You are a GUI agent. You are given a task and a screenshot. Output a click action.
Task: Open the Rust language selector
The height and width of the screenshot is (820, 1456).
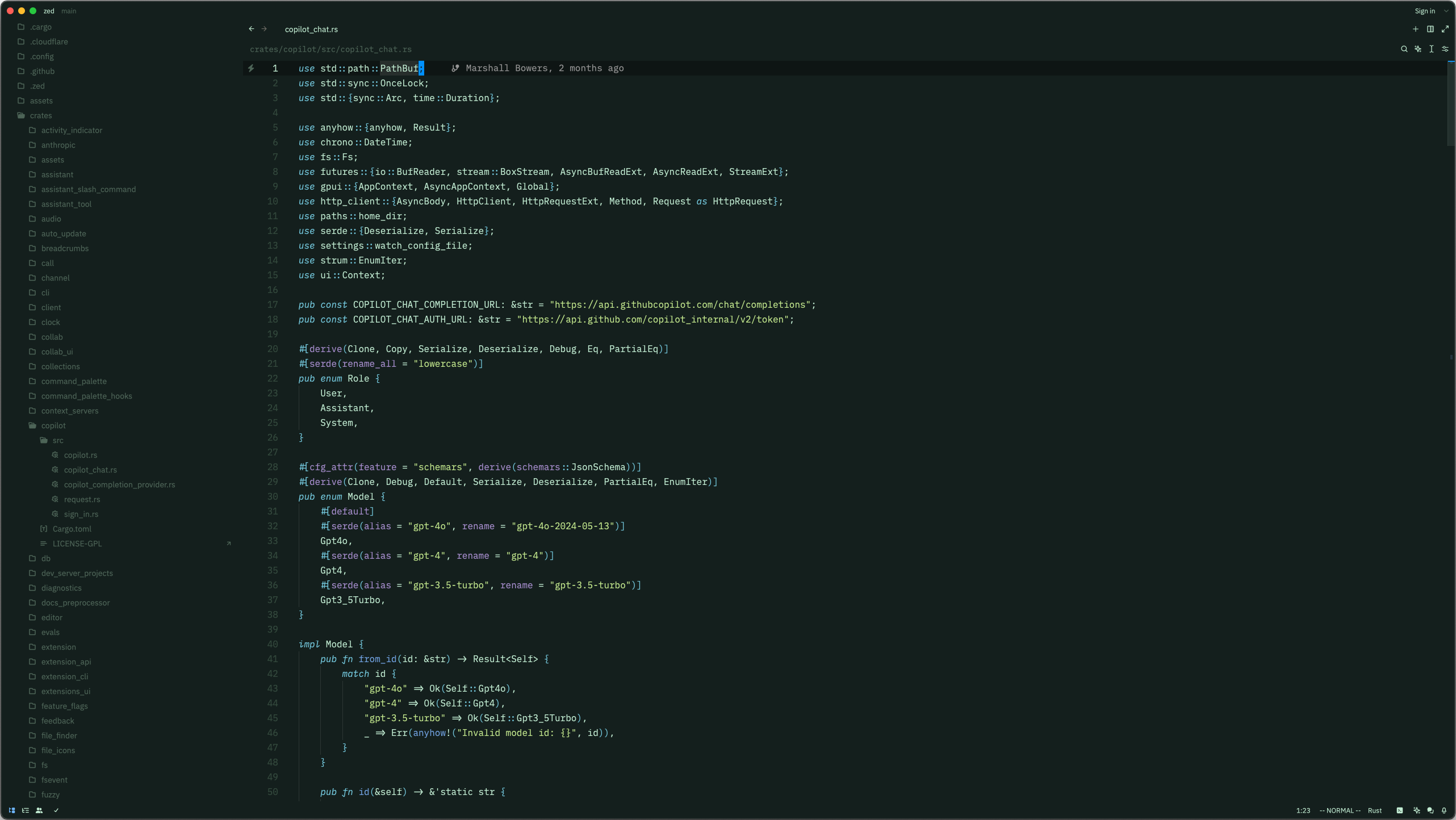1375,810
